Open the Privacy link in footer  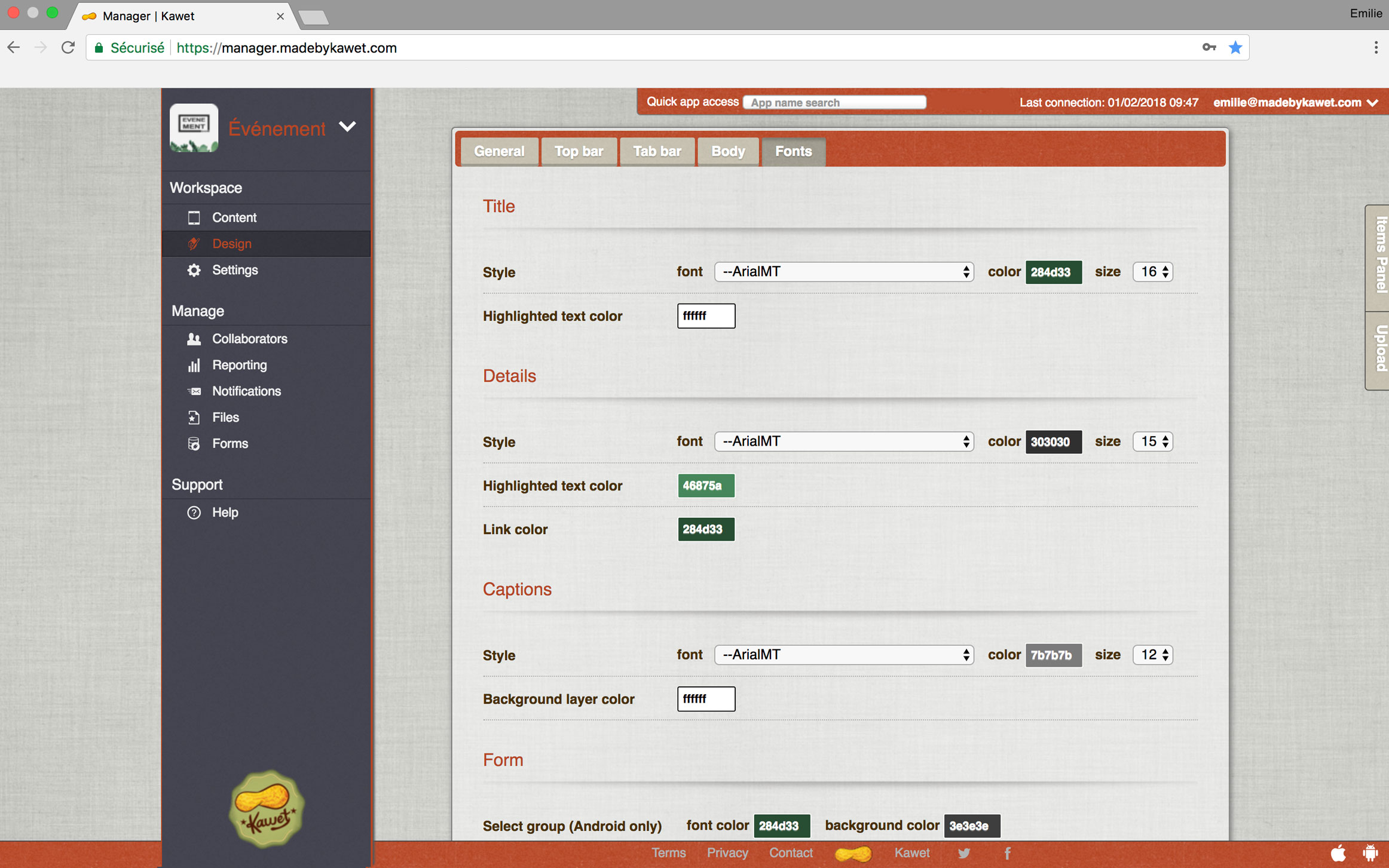[x=727, y=853]
